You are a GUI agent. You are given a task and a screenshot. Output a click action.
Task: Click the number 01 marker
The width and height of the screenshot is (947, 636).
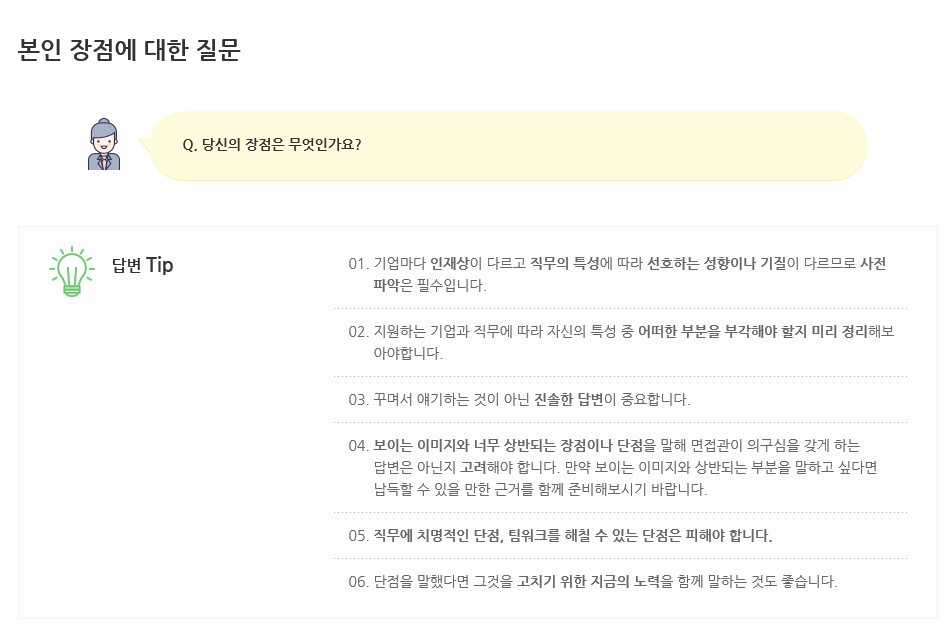[x=358, y=264]
